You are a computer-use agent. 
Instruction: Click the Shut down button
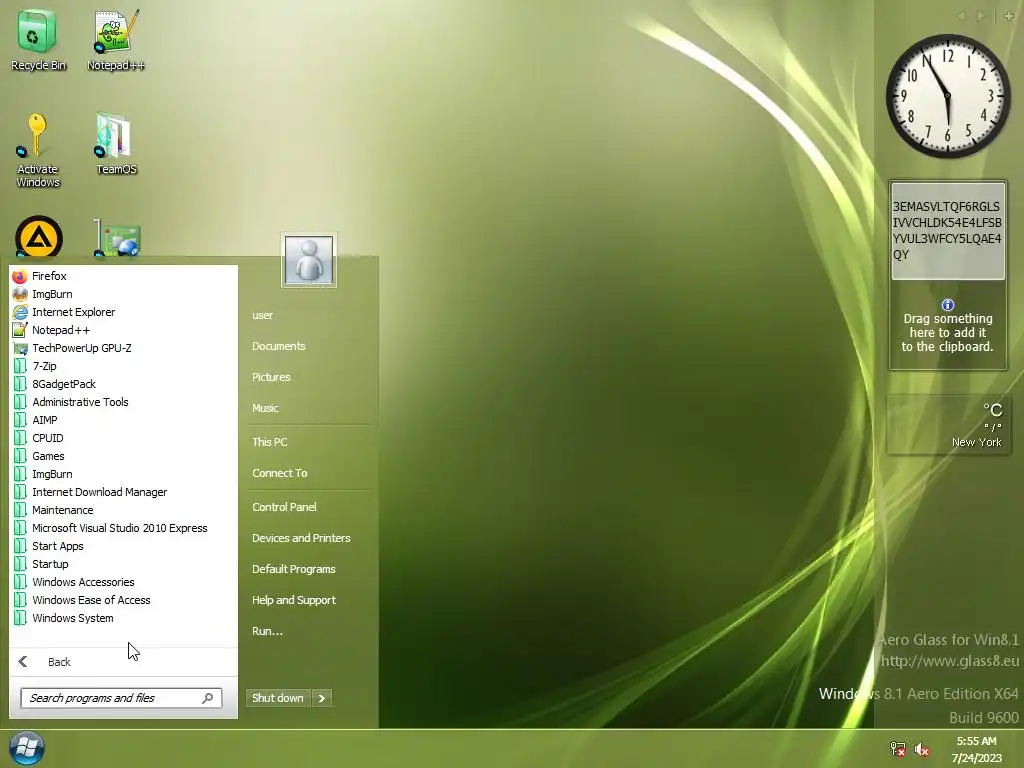click(x=278, y=698)
